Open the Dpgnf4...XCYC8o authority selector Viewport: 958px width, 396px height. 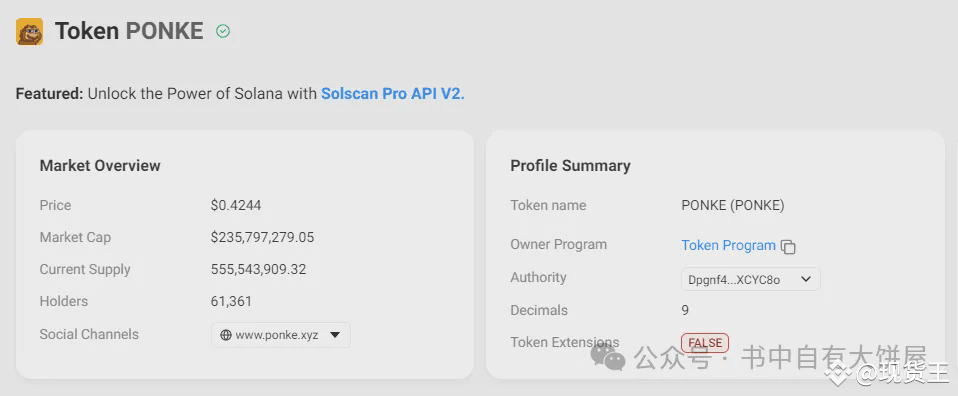(751, 279)
